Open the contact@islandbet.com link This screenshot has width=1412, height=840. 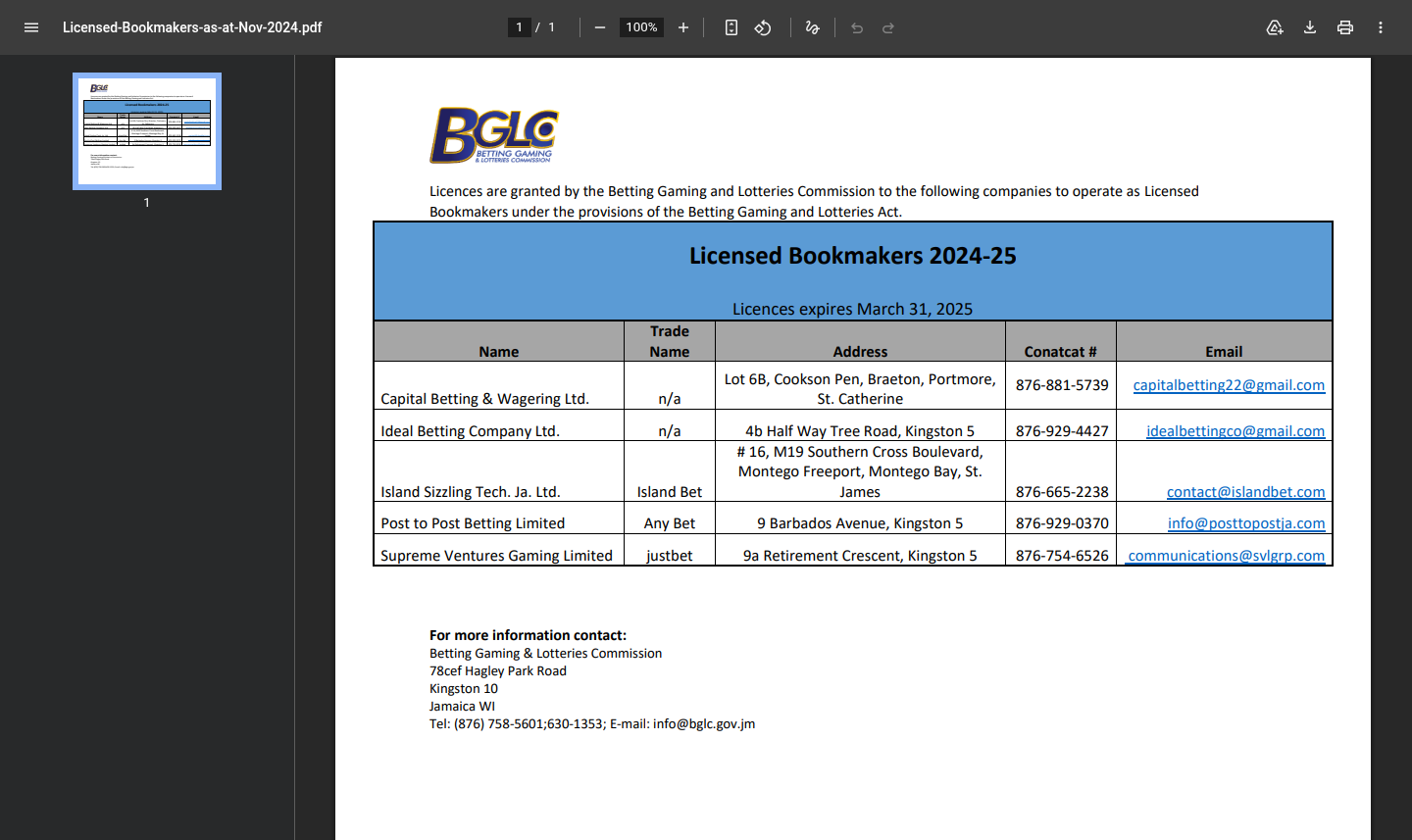pyautogui.click(x=1245, y=492)
